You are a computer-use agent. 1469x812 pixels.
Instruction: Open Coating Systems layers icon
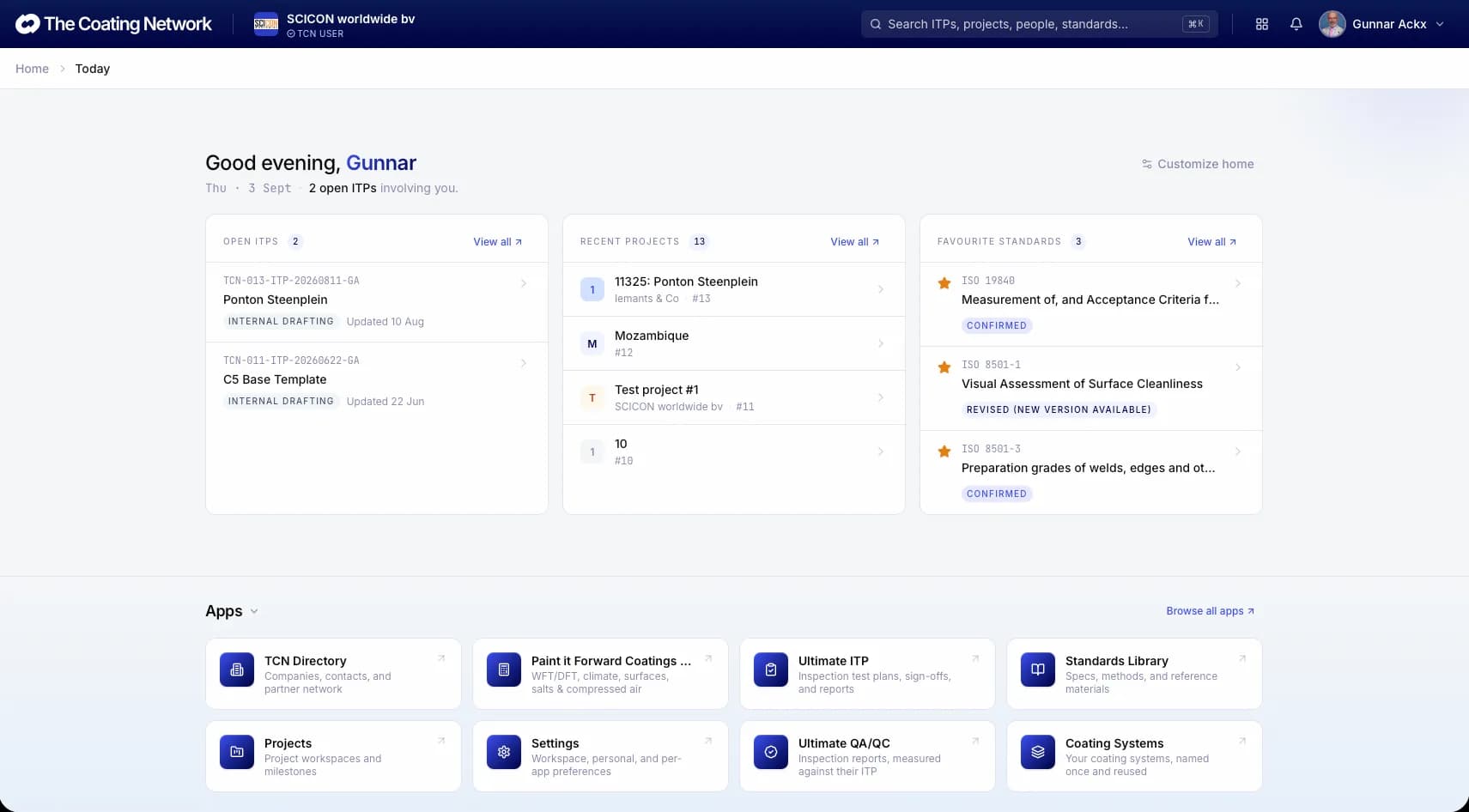(x=1038, y=752)
